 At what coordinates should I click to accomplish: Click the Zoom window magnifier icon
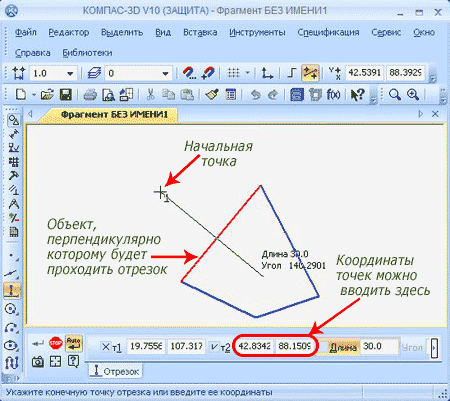pyautogui.click(x=395, y=95)
